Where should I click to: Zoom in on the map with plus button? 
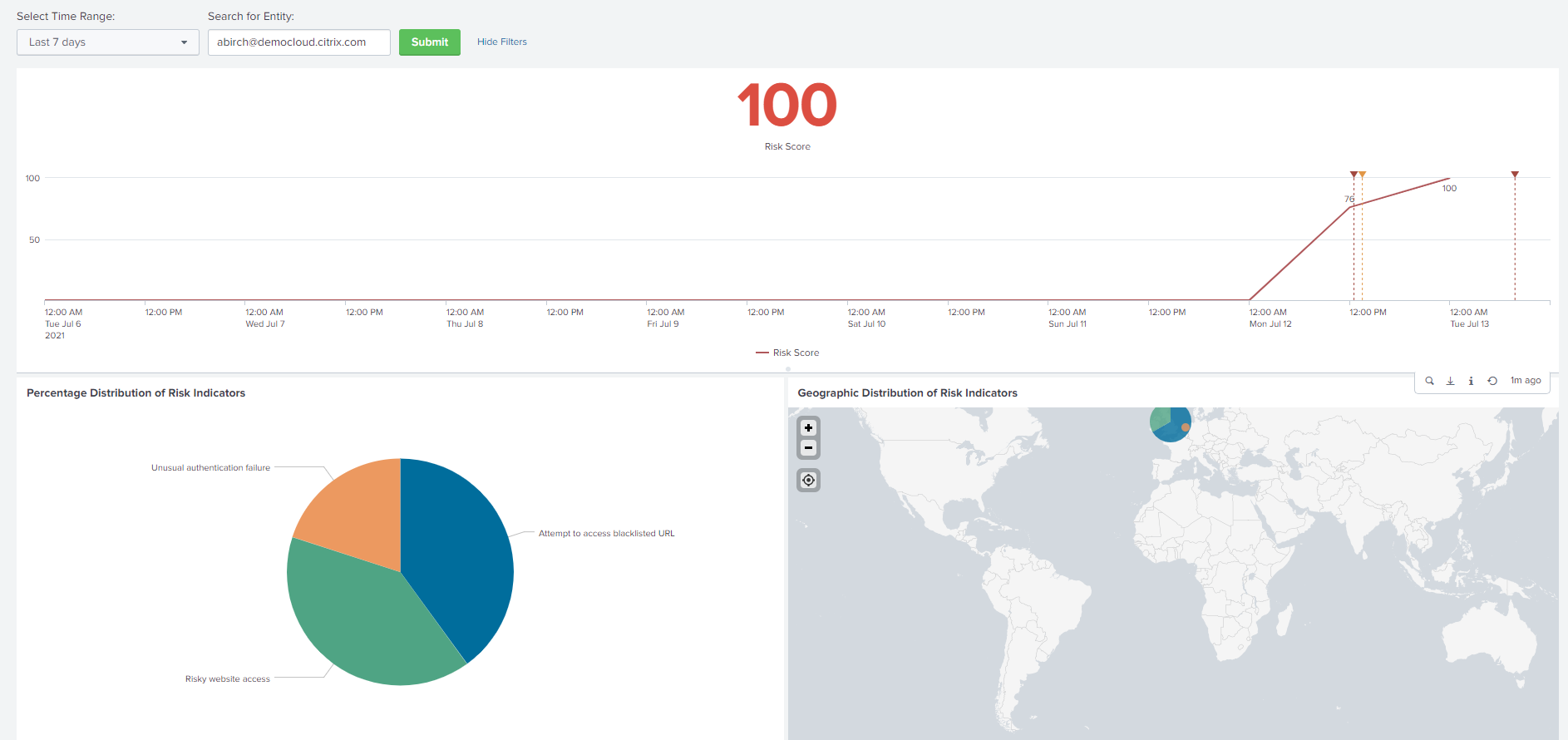pos(808,427)
